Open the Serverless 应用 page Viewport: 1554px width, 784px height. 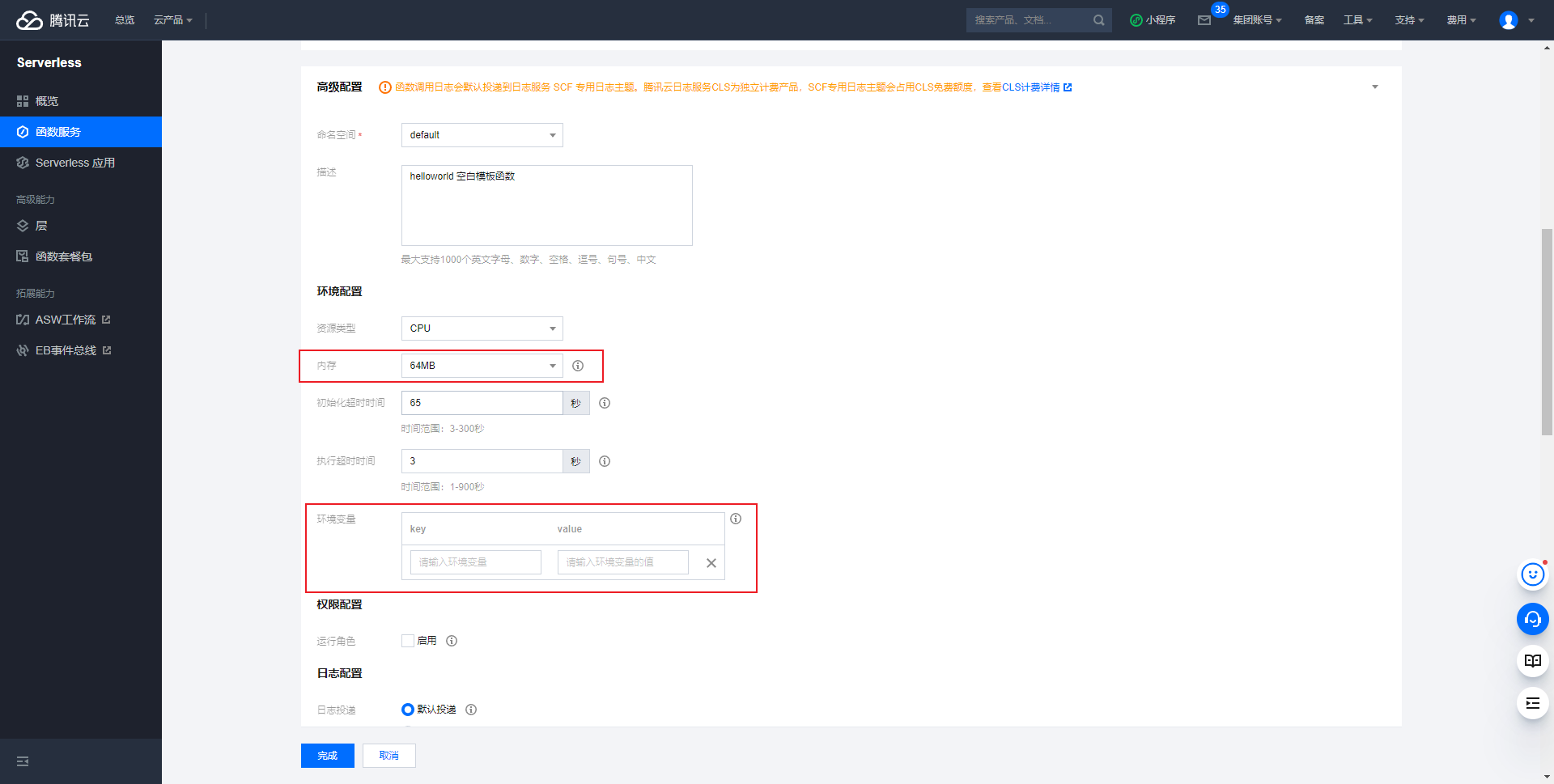pyautogui.click(x=74, y=162)
